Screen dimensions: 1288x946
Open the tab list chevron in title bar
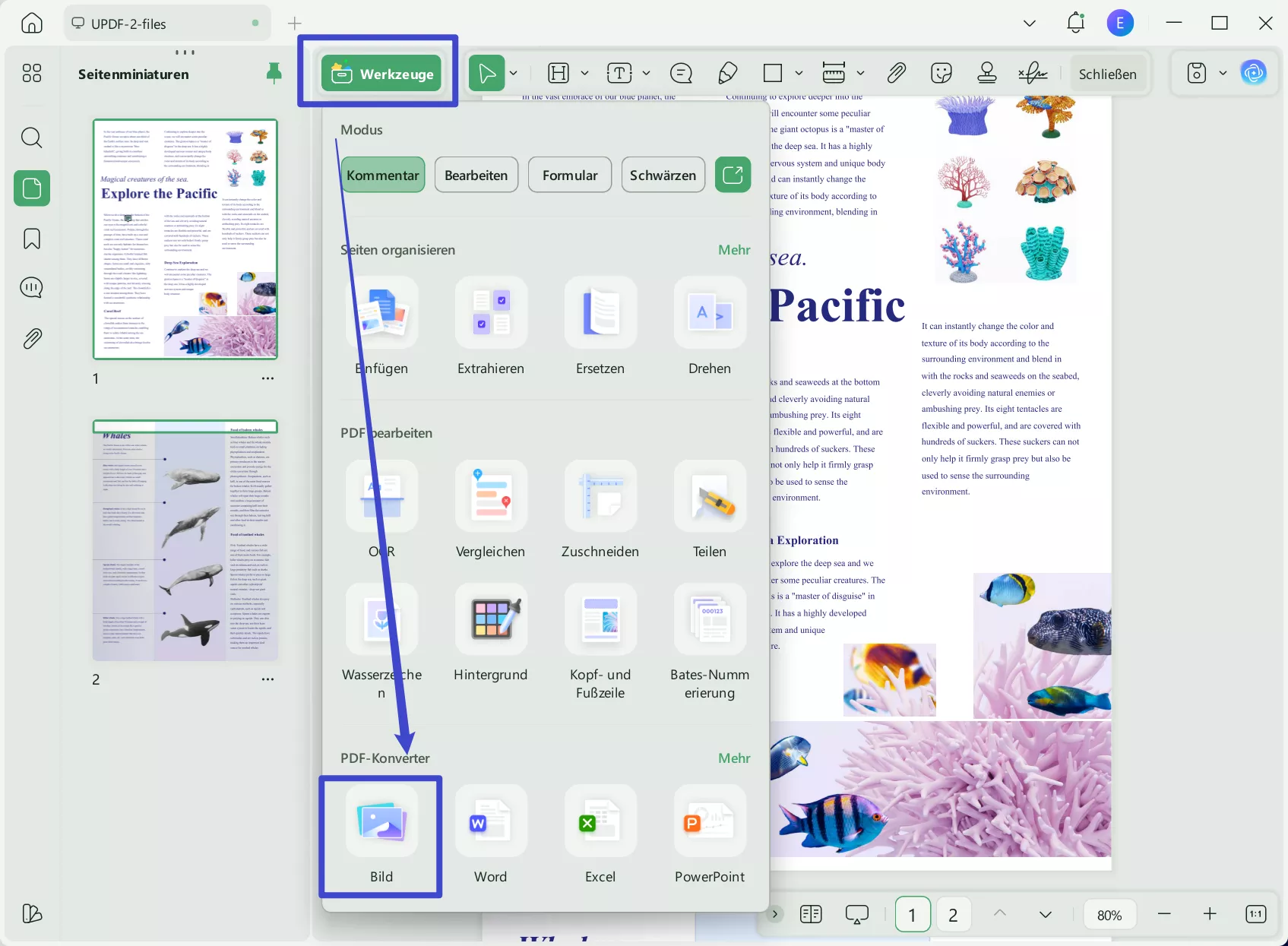click(x=1030, y=24)
